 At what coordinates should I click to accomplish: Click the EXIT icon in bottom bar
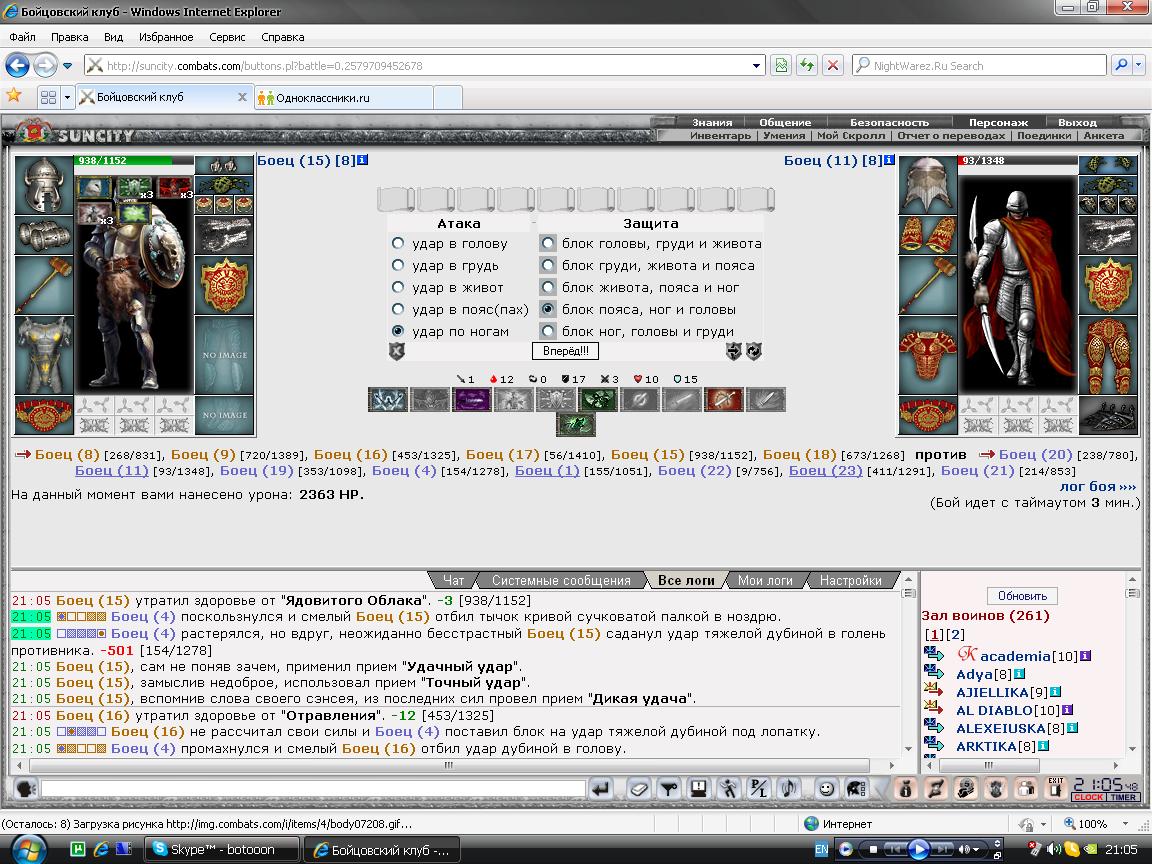pyautogui.click(x=1056, y=788)
